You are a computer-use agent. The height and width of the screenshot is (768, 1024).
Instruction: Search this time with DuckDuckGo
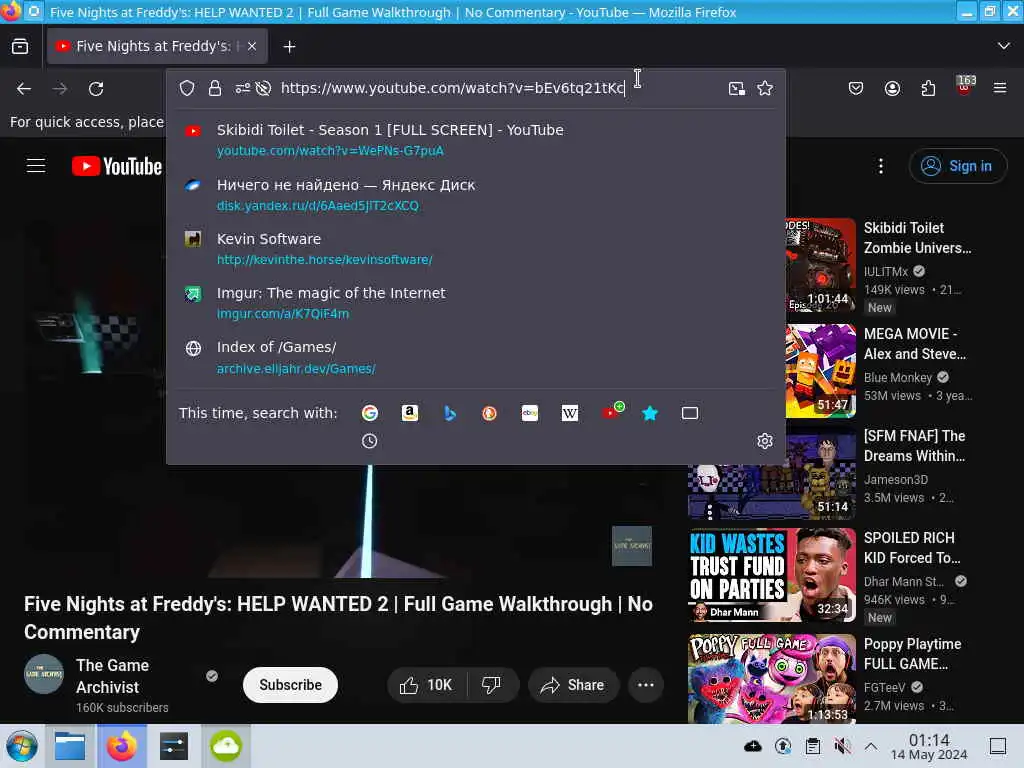(489, 413)
